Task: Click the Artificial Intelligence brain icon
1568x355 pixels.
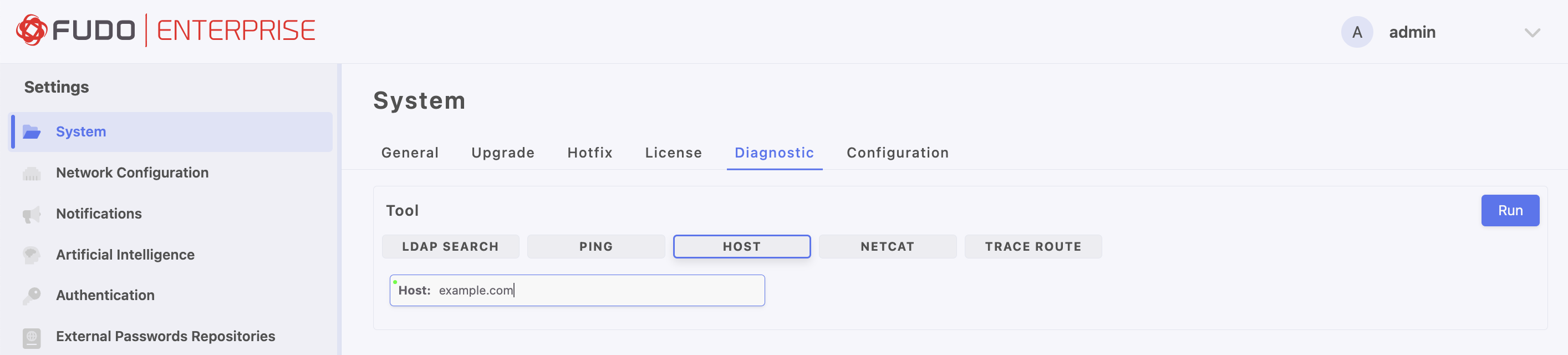Action: pos(32,255)
